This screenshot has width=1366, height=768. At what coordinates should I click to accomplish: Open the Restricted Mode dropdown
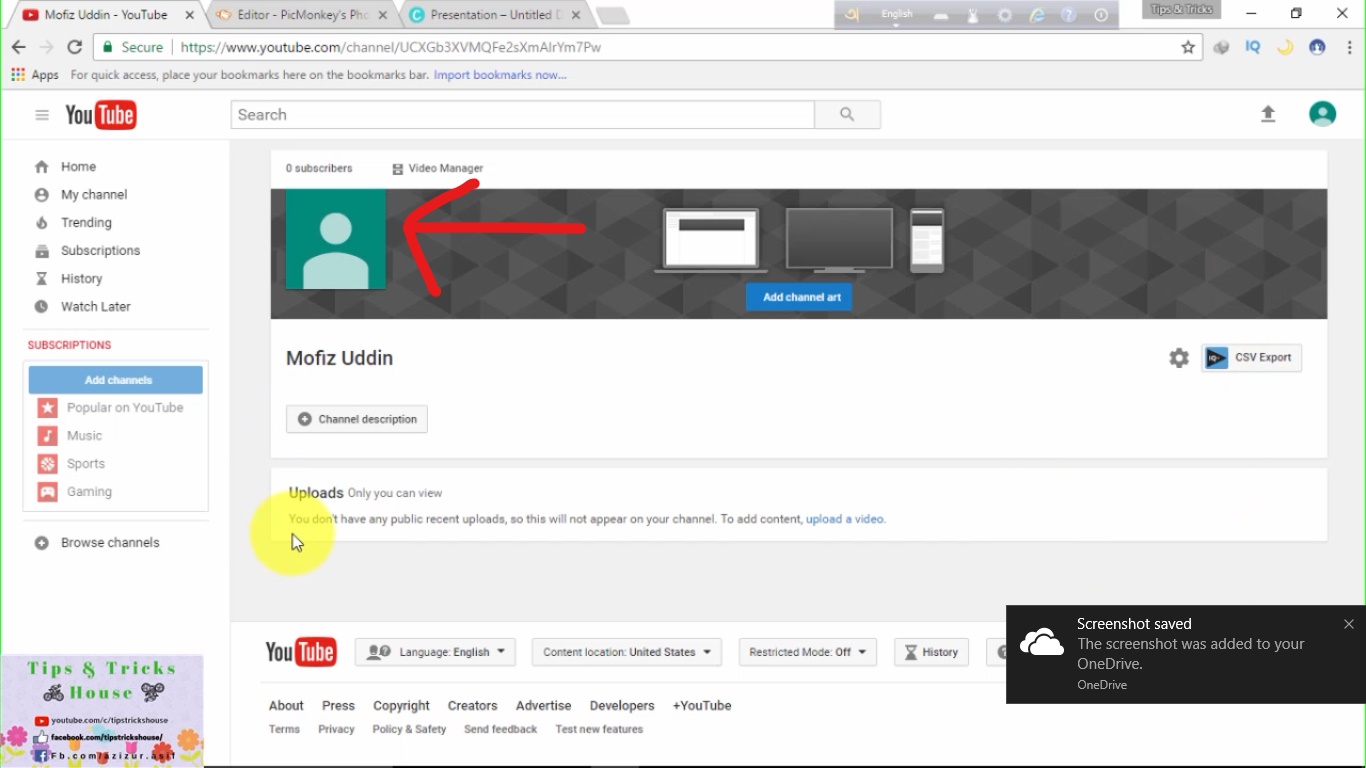(x=808, y=652)
